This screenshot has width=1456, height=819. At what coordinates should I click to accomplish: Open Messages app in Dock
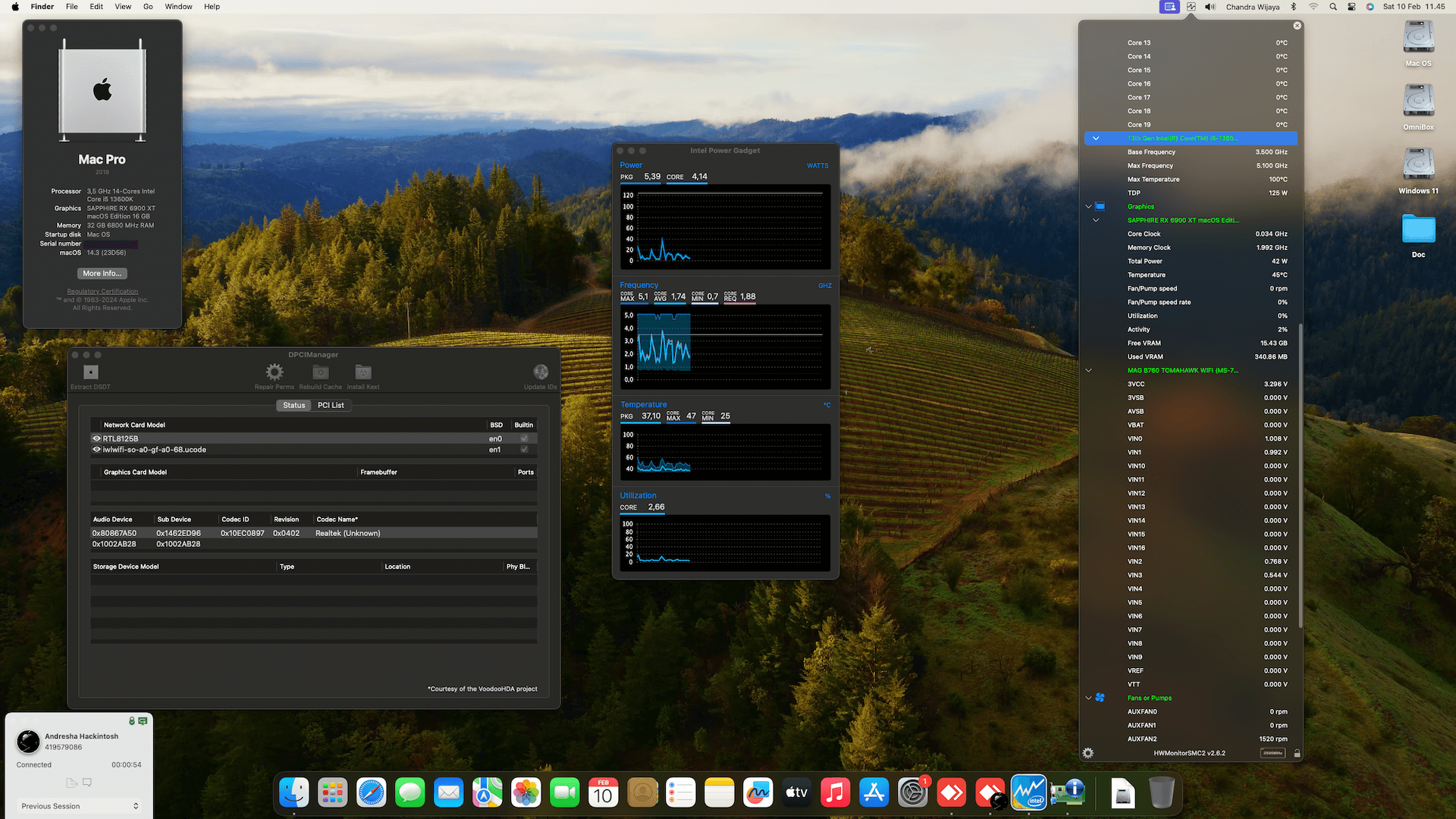(x=410, y=793)
